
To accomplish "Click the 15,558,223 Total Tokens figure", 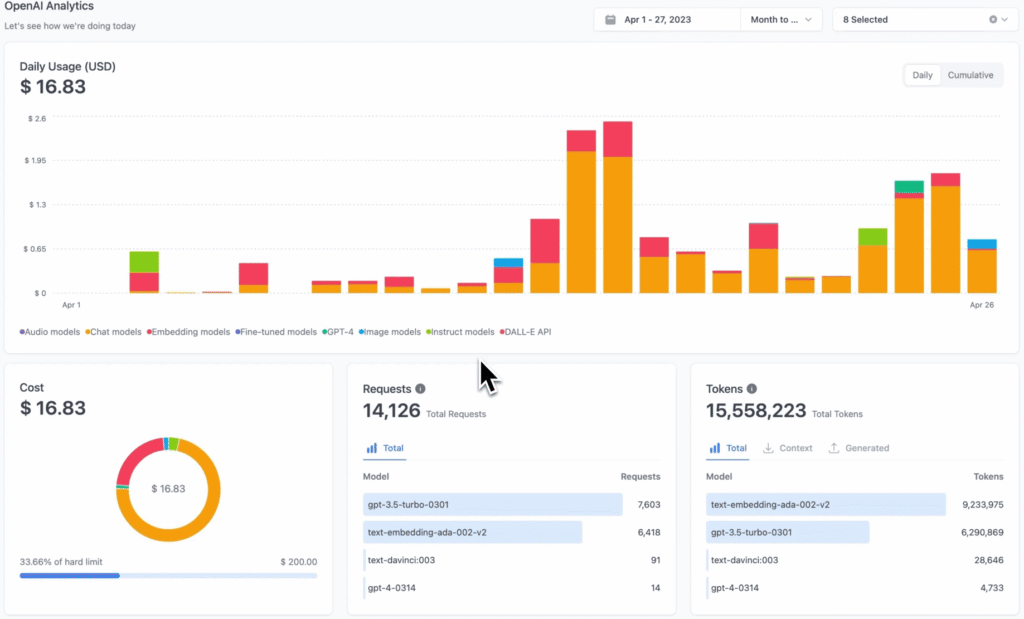I will tap(756, 411).
